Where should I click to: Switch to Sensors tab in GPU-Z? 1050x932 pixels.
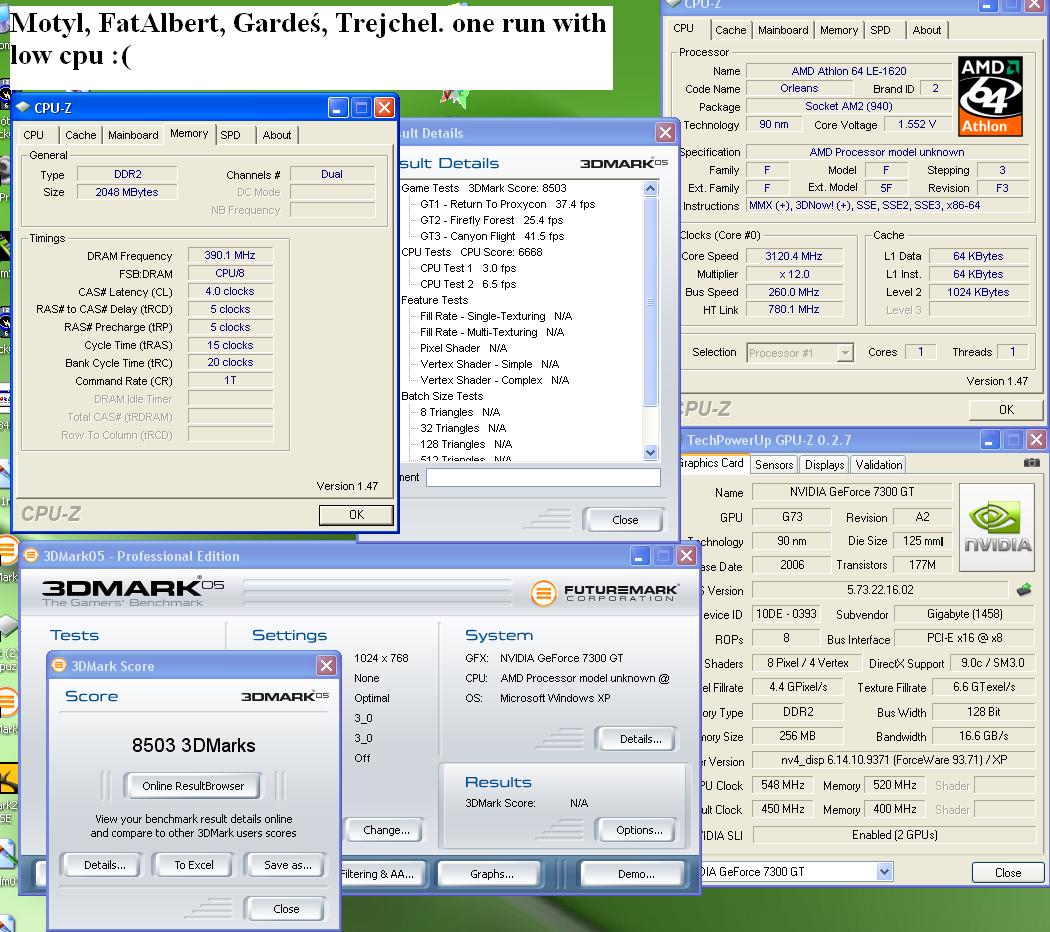pos(773,465)
